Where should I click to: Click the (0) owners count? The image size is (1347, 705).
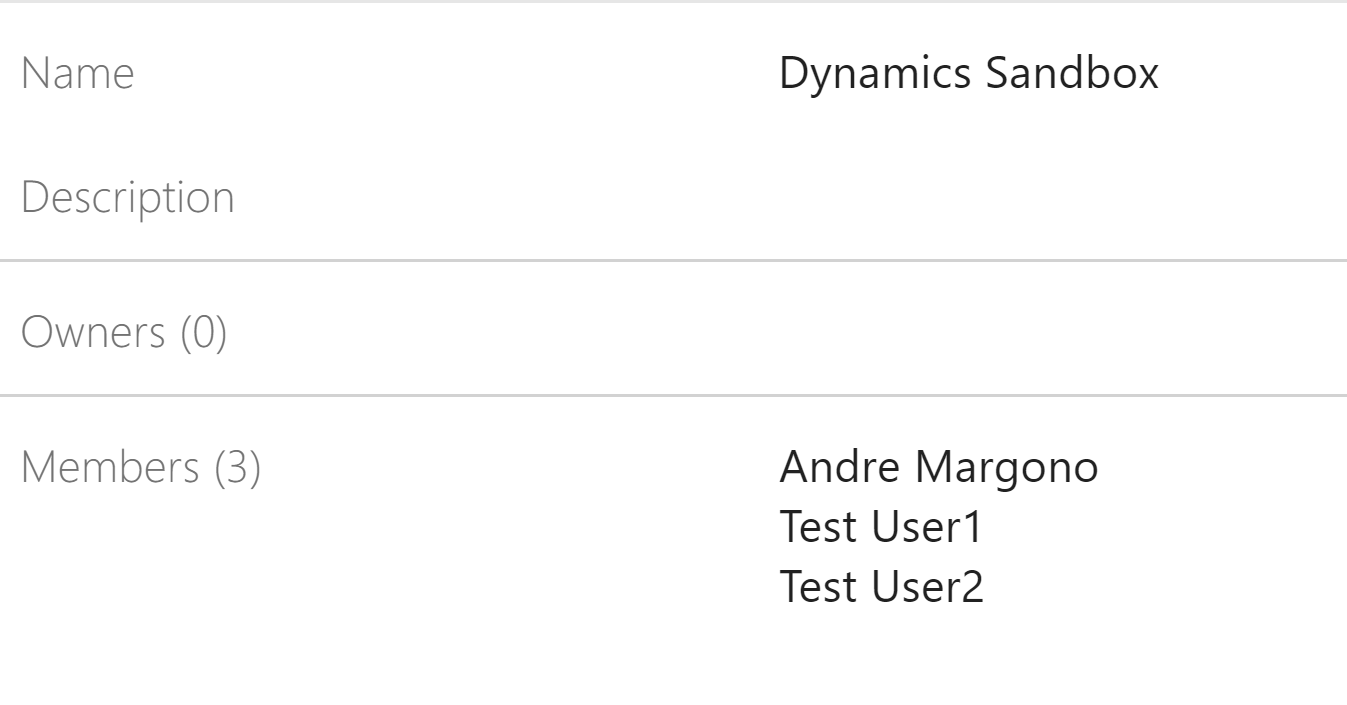tap(204, 332)
